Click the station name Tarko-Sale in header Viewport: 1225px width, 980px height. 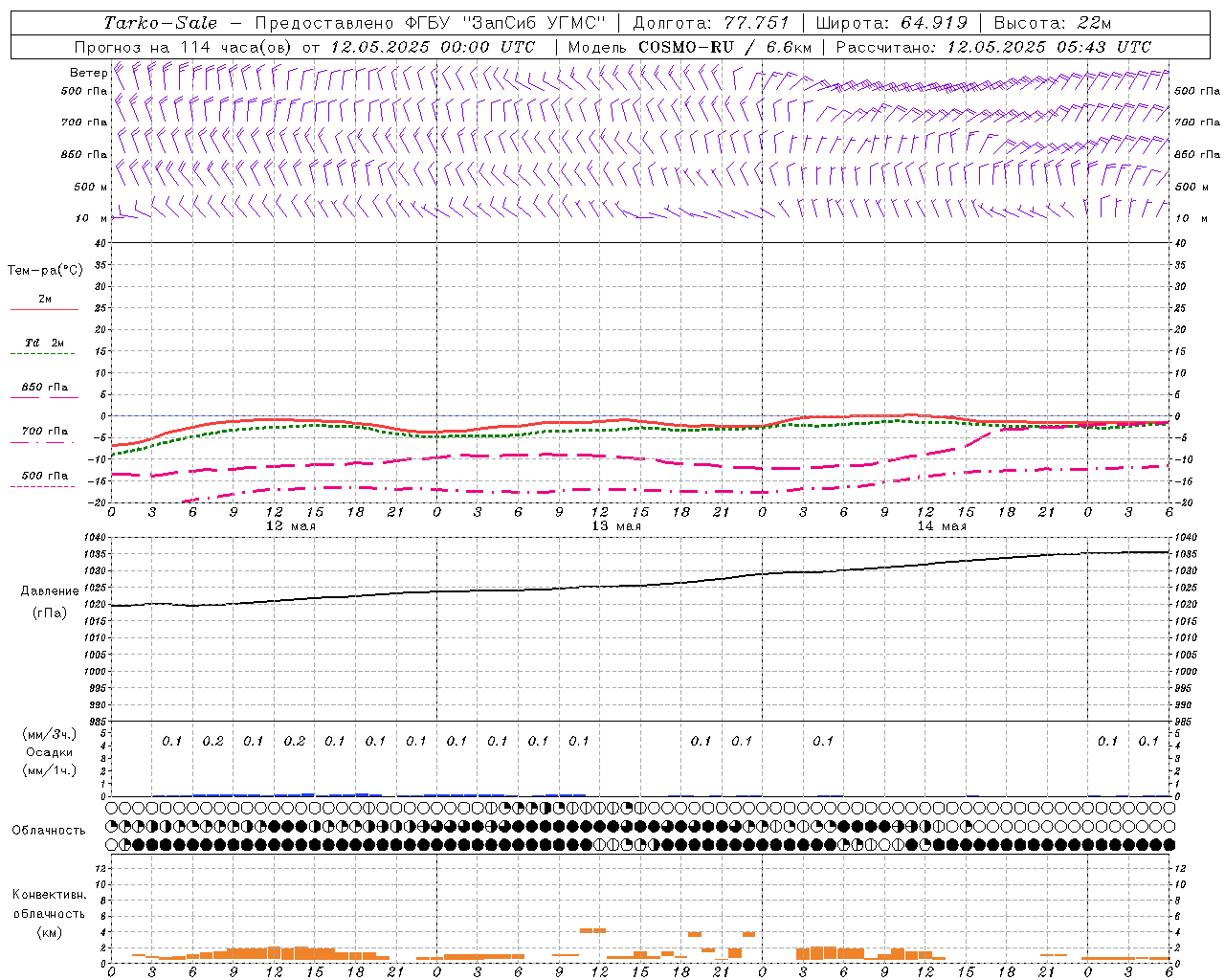click(x=161, y=23)
